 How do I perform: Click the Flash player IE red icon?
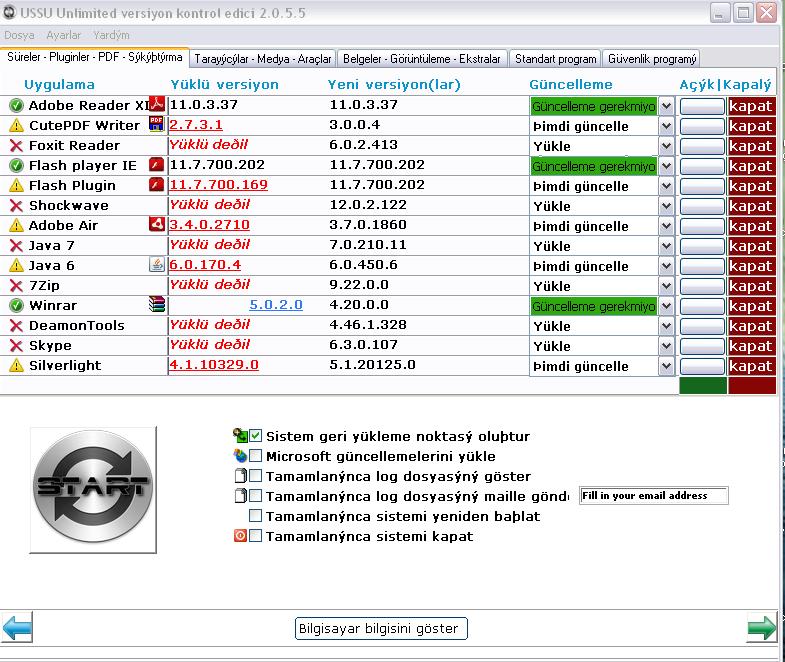coord(157,164)
